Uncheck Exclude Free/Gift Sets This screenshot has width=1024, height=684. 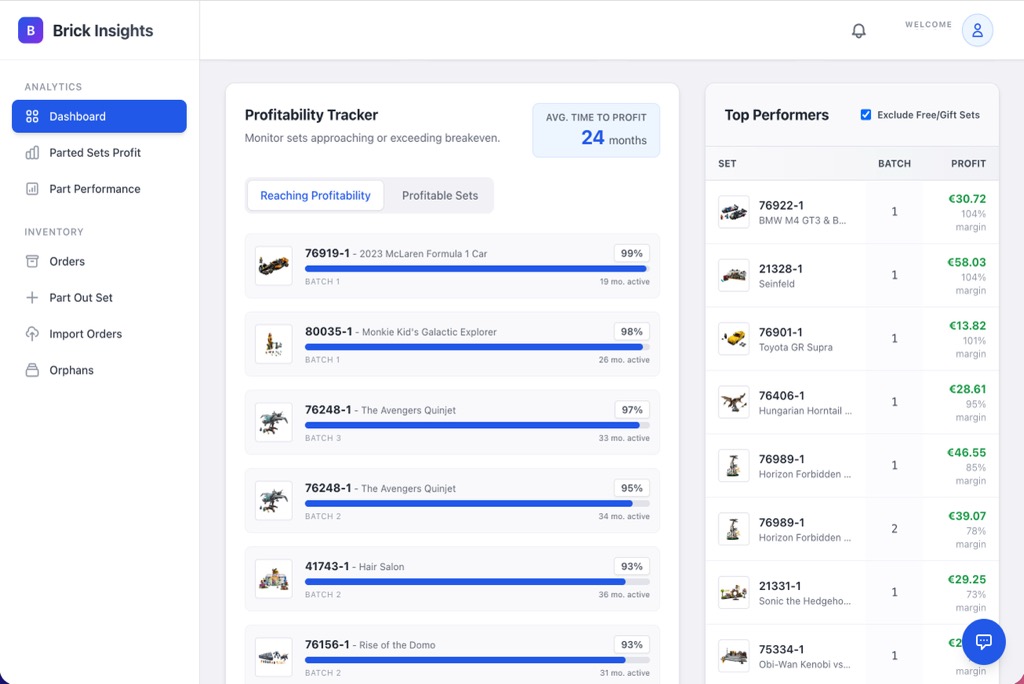point(865,114)
